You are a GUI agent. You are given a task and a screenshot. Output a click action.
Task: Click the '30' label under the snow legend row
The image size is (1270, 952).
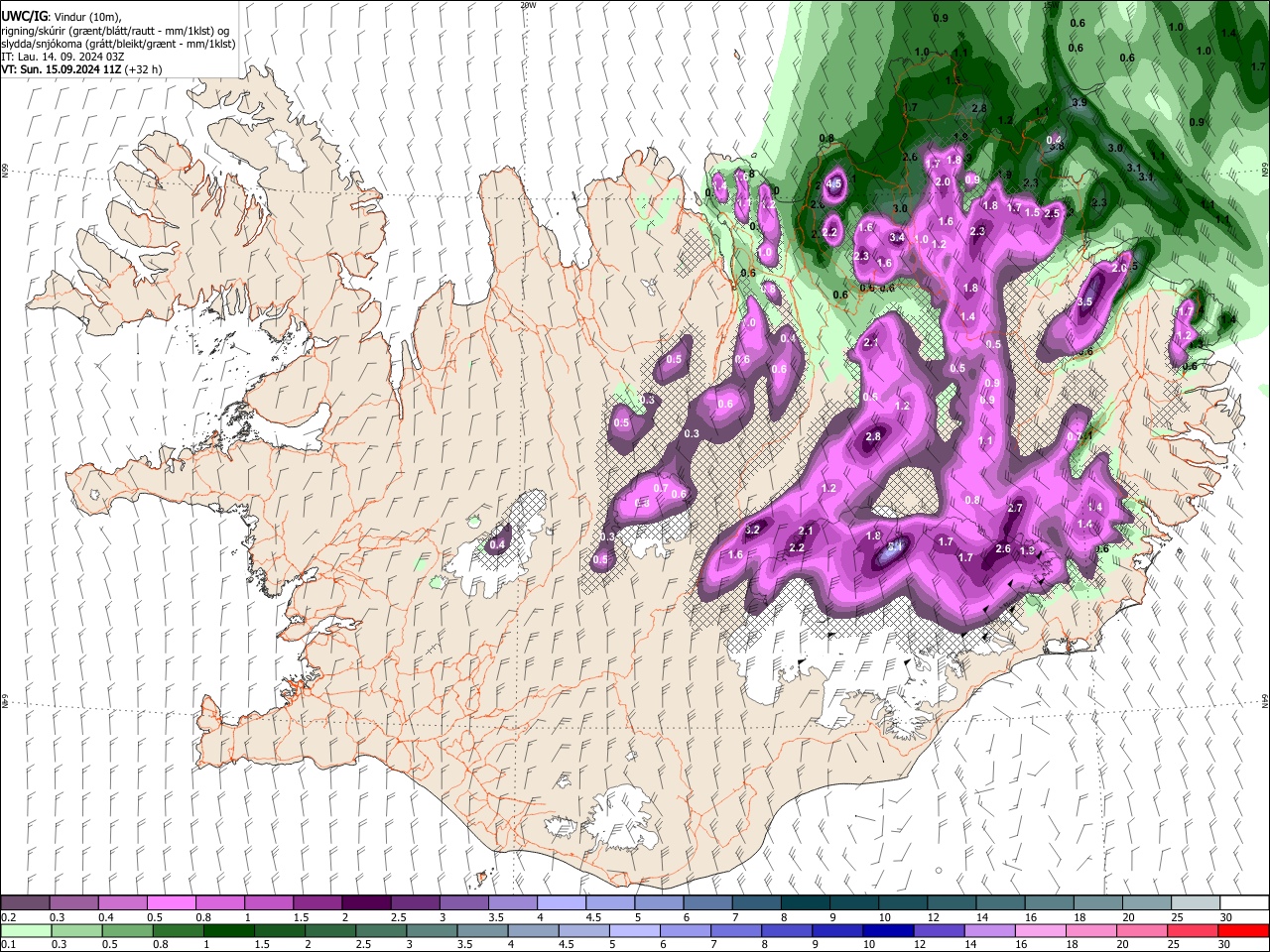tap(1224, 917)
